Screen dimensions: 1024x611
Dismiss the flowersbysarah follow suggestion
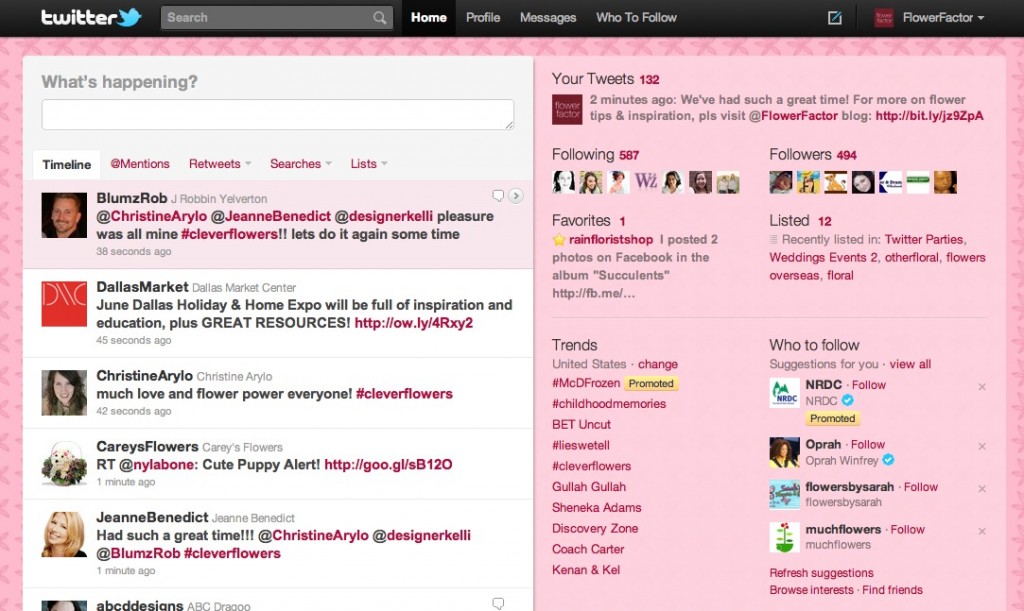pyautogui.click(x=982, y=489)
